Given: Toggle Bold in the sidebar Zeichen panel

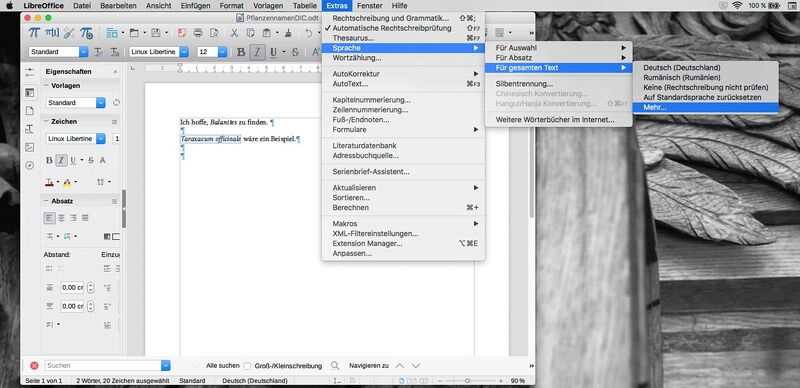Looking at the screenshot, I should pos(49,160).
